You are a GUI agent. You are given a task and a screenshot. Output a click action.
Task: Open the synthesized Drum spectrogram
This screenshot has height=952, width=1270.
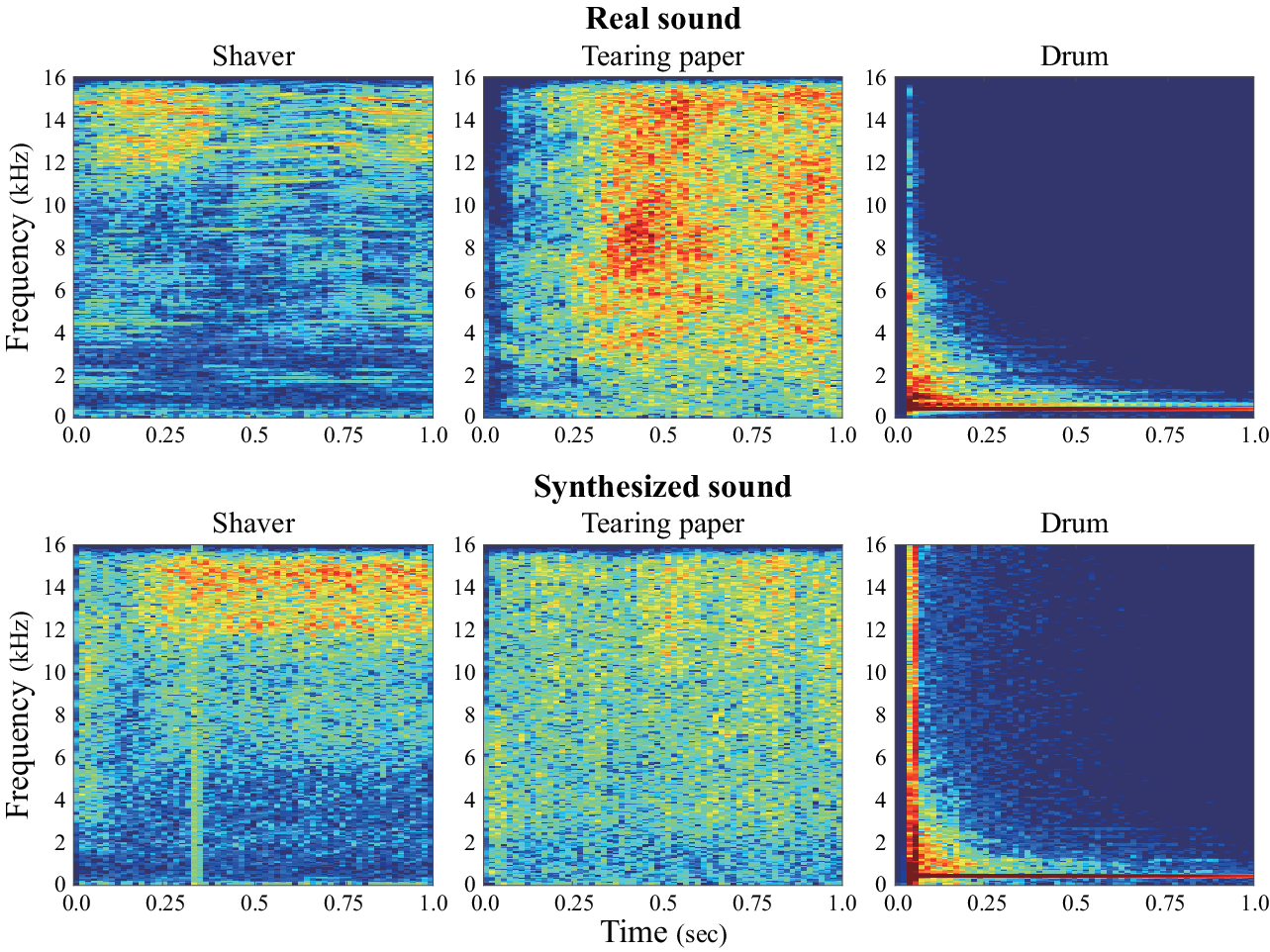1075,714
